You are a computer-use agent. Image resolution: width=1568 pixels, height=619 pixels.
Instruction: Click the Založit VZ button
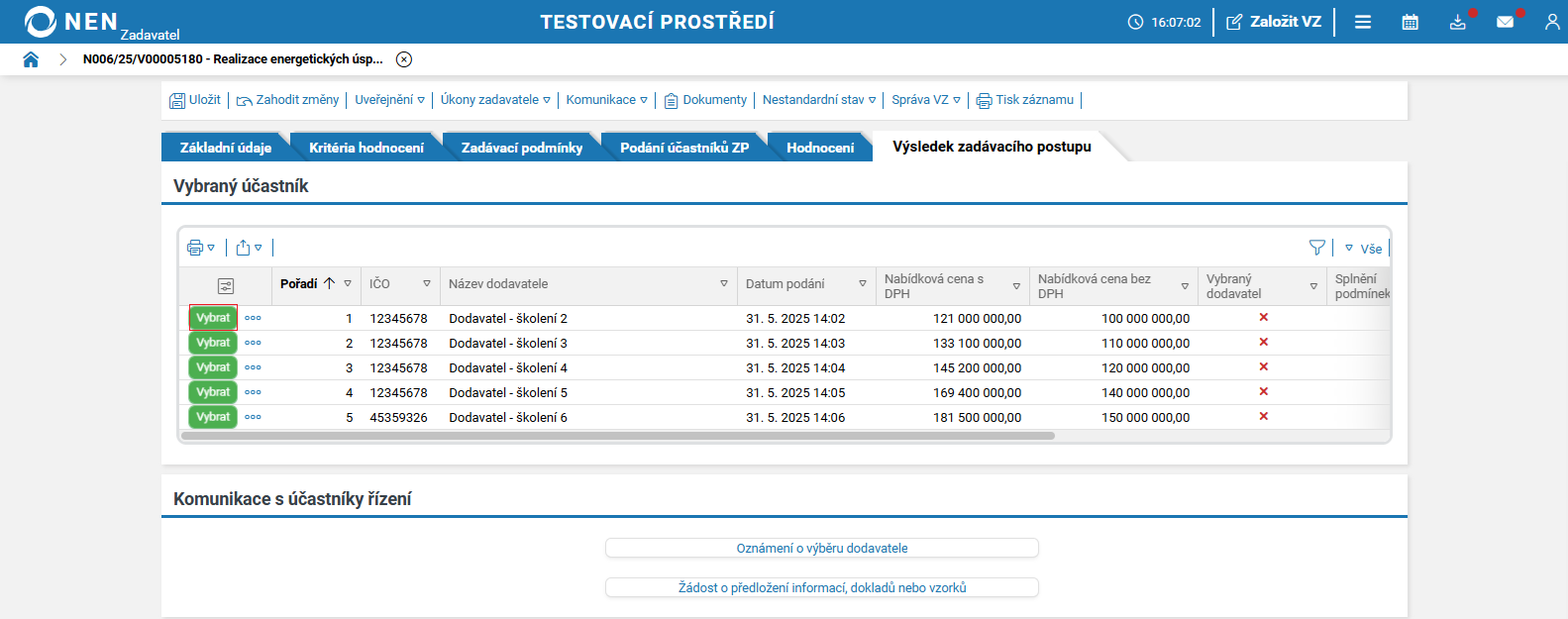point(1274,22)
